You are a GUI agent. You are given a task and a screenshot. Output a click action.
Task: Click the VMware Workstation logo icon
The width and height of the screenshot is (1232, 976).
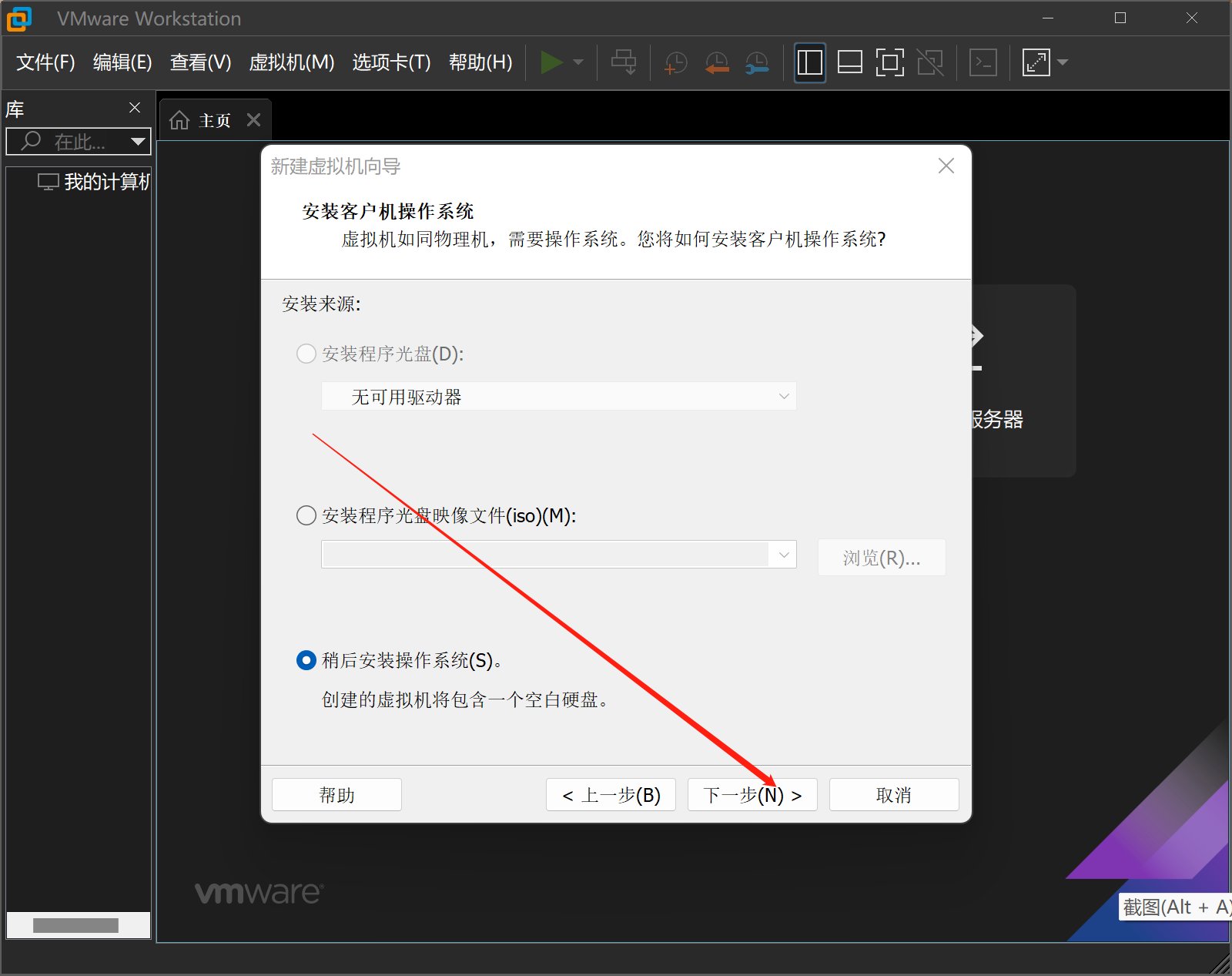coord(19,18)
